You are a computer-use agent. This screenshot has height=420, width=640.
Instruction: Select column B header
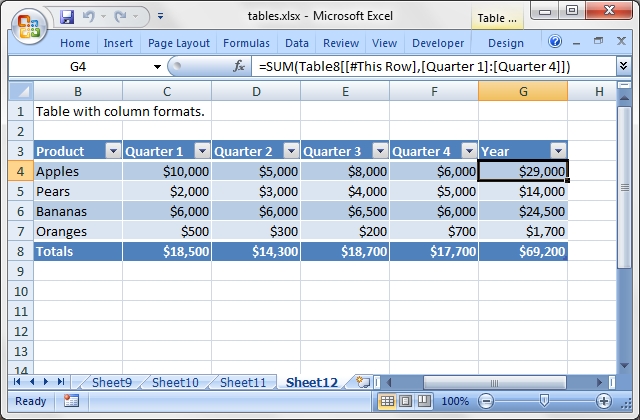[x=78, y=91]
